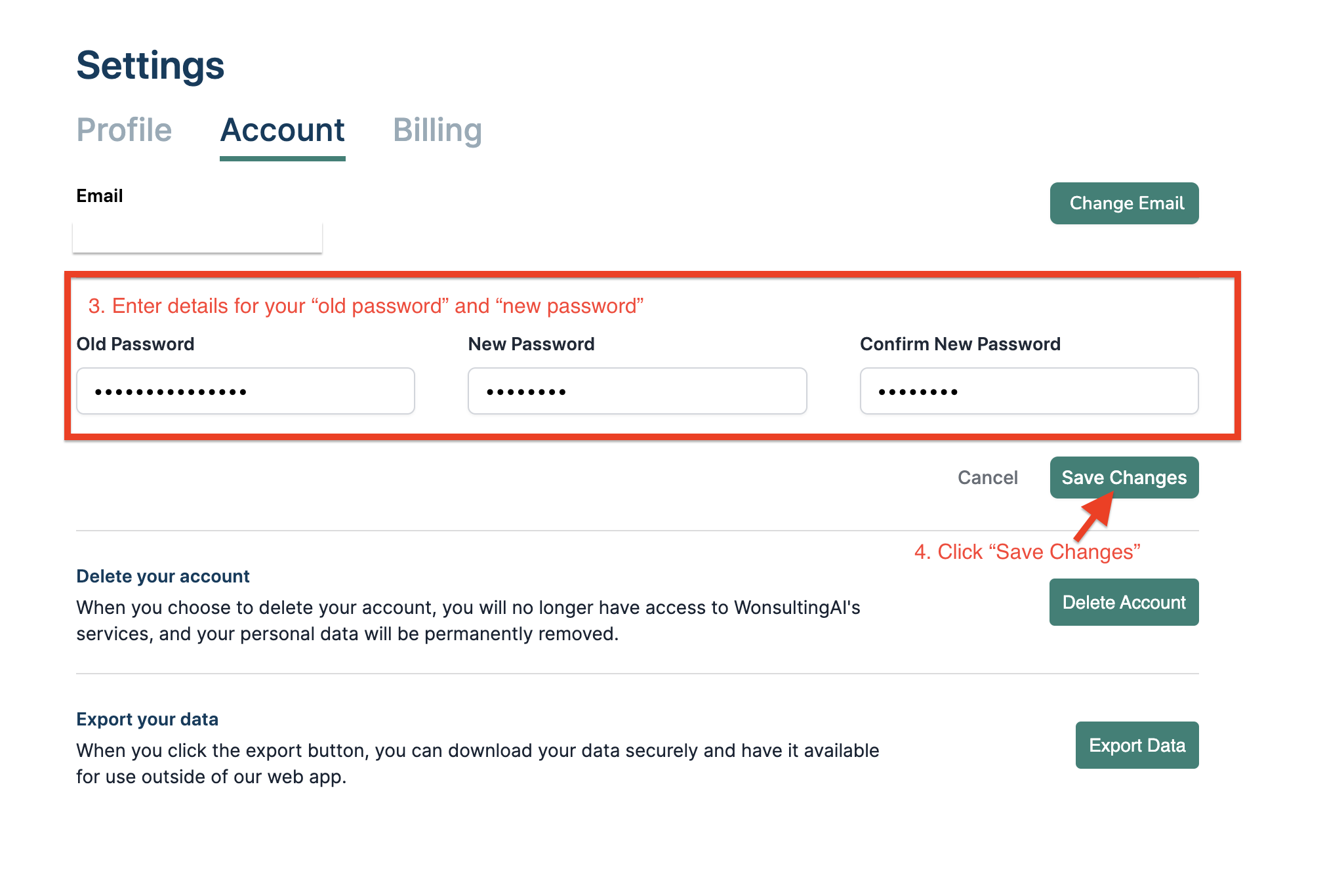Open the Profile tab

pyautogui.click(x=124, y=130)
